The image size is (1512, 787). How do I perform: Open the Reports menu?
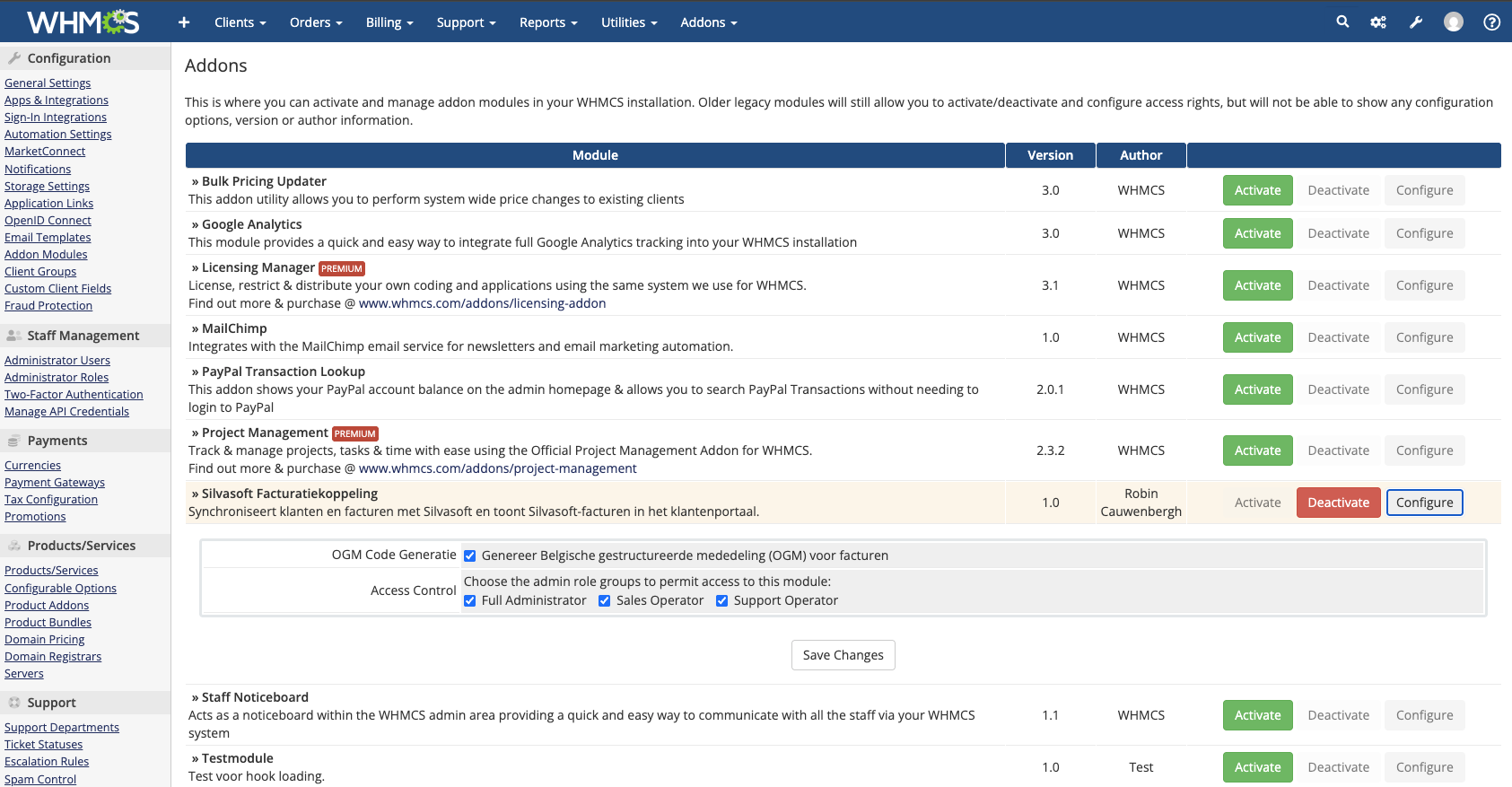[547, 22]
